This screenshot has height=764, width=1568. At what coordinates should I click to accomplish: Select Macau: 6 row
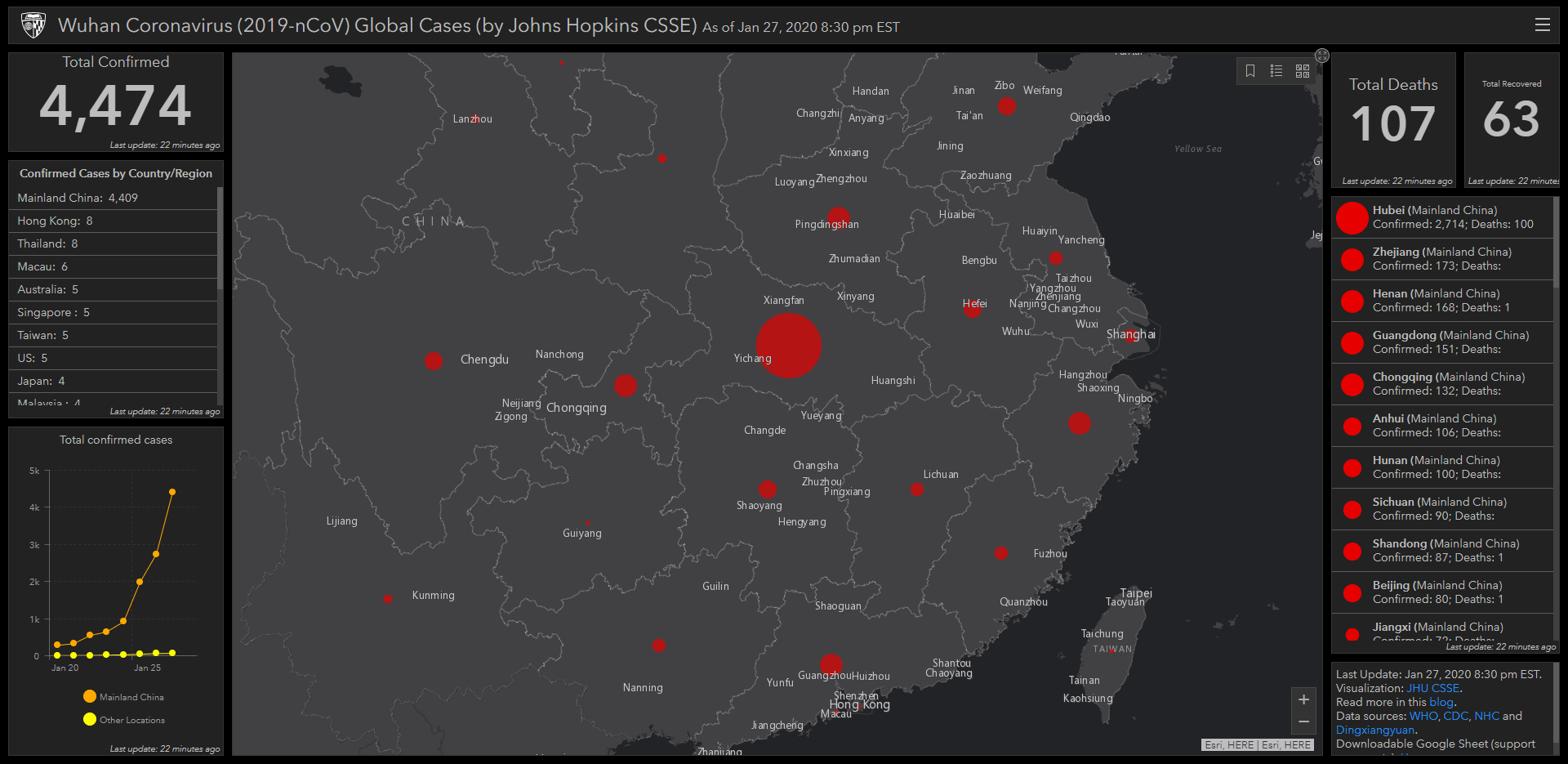point(113,266)
